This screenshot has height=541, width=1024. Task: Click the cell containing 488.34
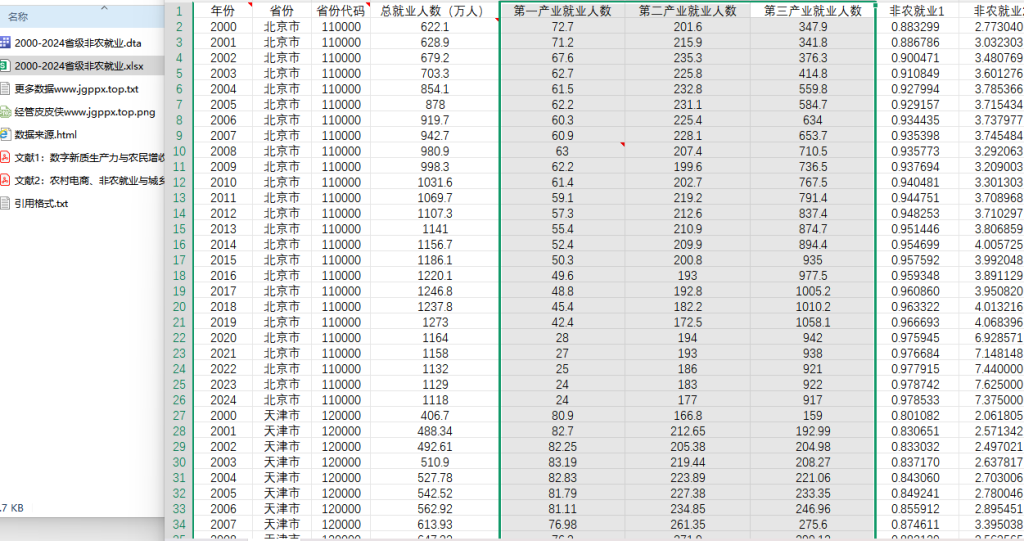tap(435, 431)
